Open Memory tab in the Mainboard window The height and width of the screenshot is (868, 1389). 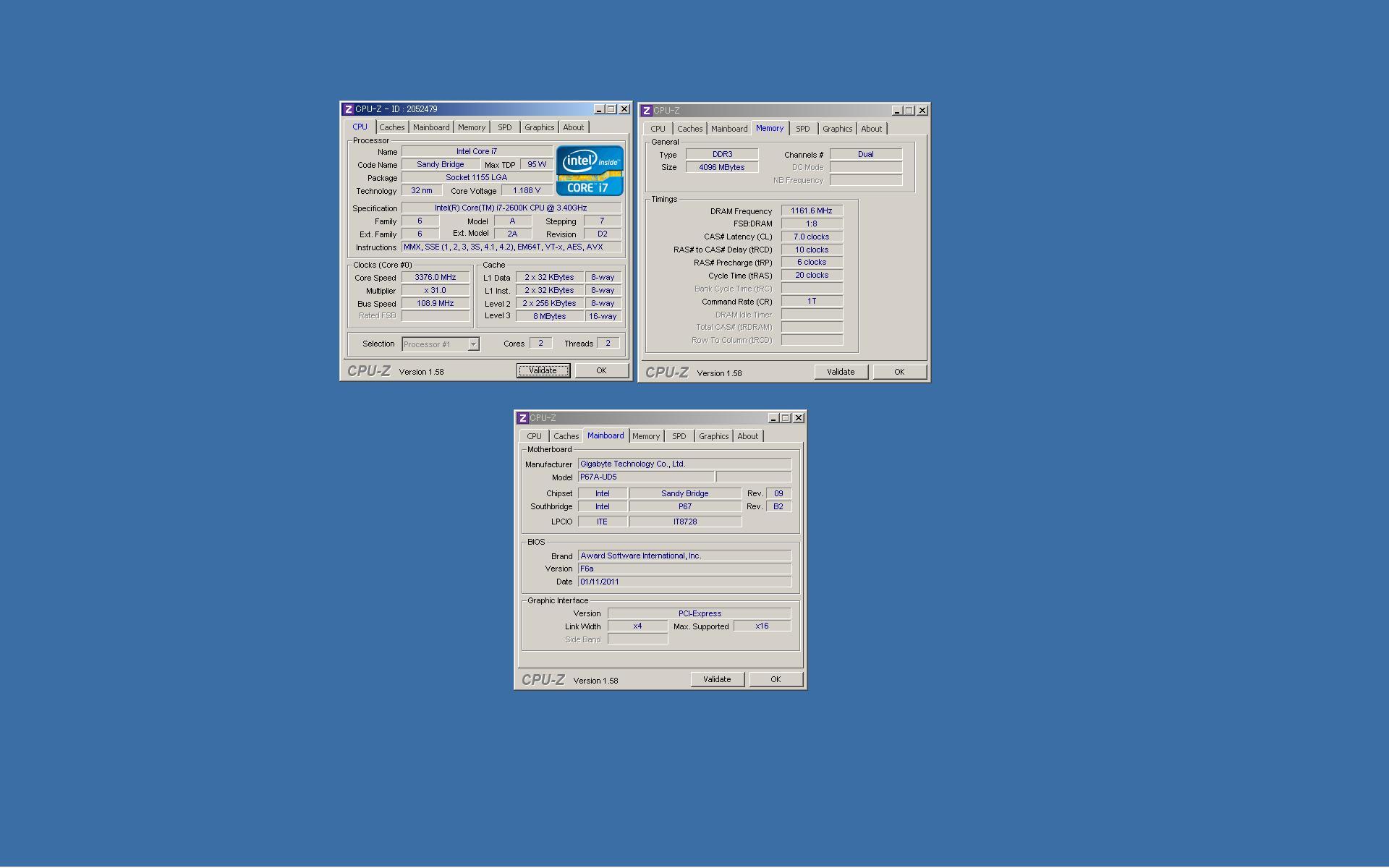click(x=646, y=436)
